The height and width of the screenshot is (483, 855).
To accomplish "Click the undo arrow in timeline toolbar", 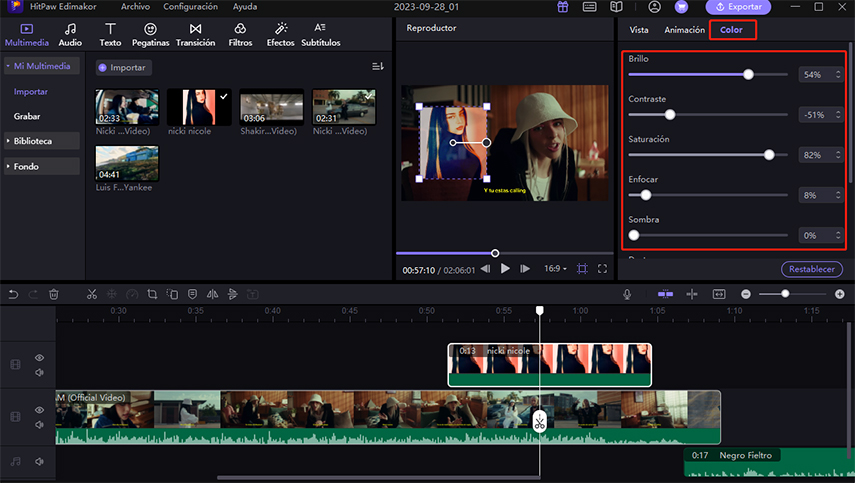I will (13, 294).
